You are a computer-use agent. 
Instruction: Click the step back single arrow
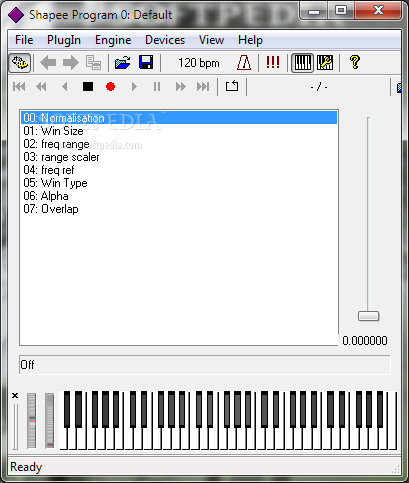tap(65, 87)
